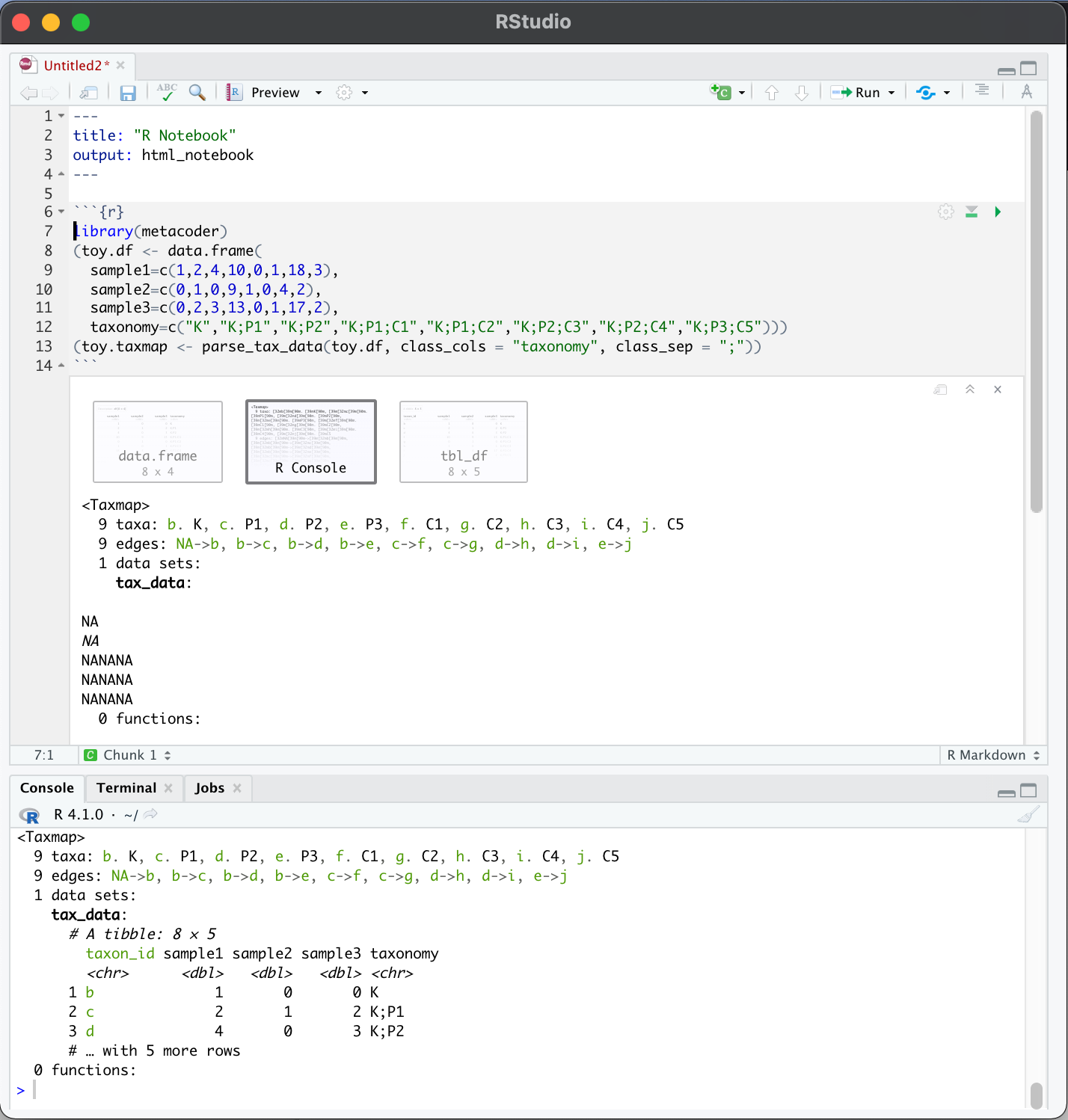This screenshot has width=1068, height=1120.
Task: Select R Console output thumbnail
Action: coord(311,442)
